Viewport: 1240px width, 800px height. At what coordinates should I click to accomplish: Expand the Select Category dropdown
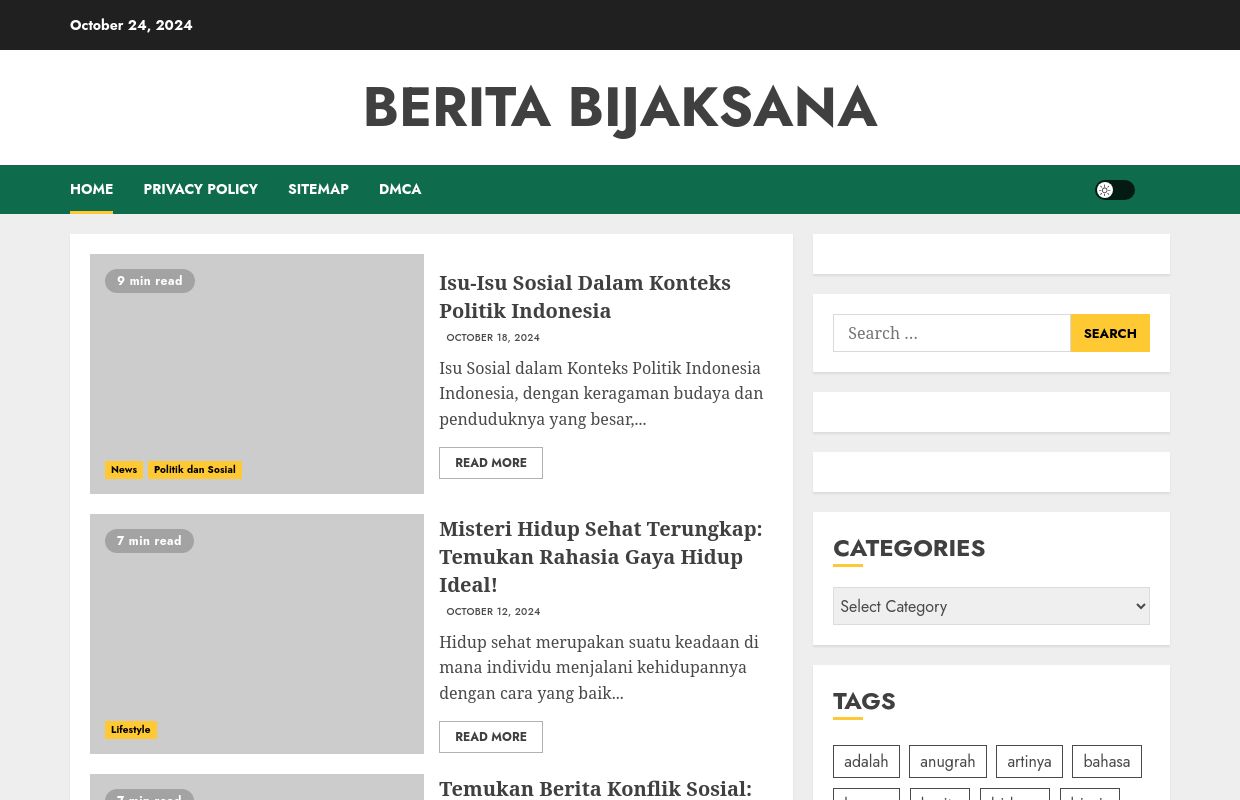tap(991, 606)
